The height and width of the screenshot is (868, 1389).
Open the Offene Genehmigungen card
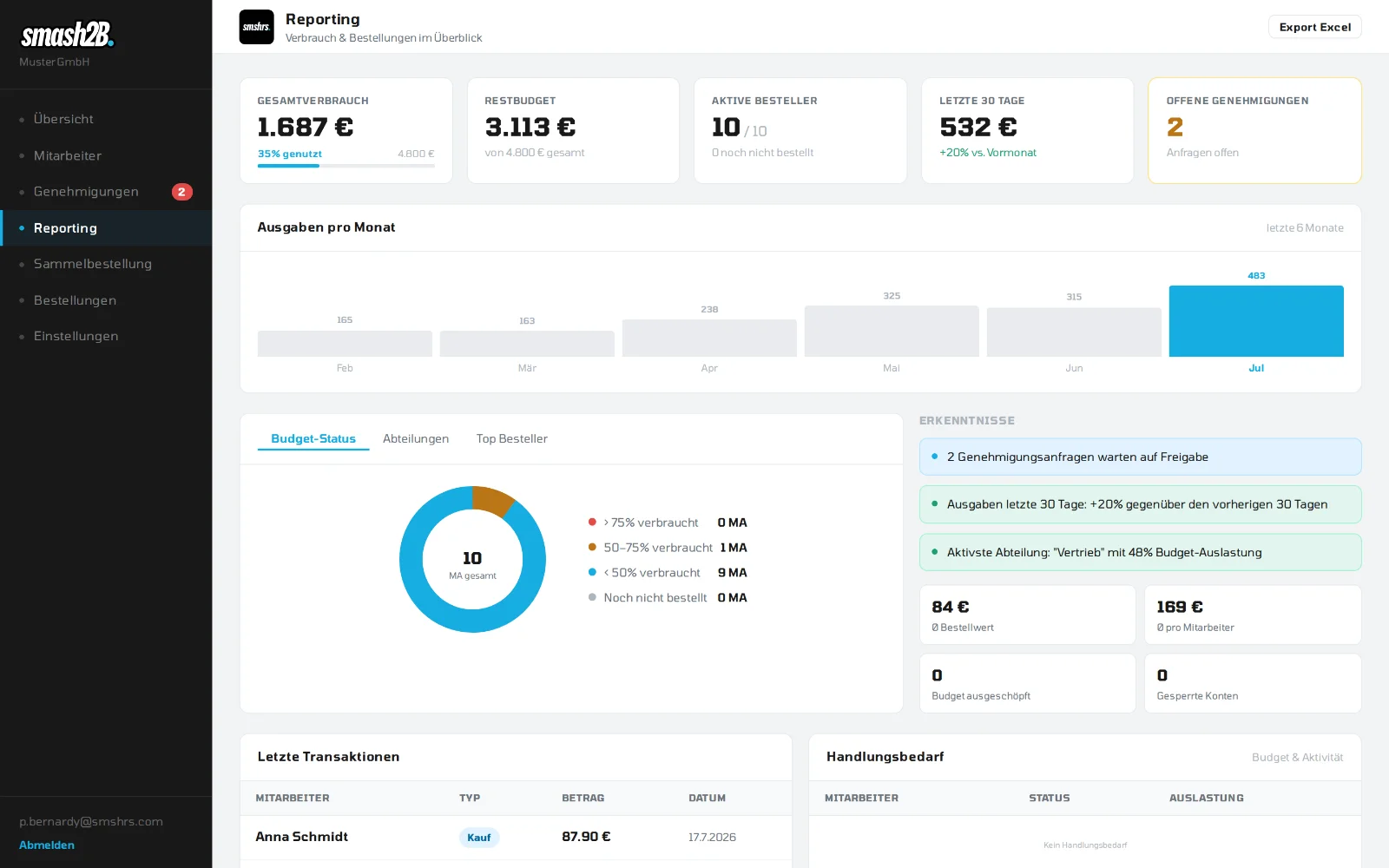pyautogui.click(x=1254, y=131)
